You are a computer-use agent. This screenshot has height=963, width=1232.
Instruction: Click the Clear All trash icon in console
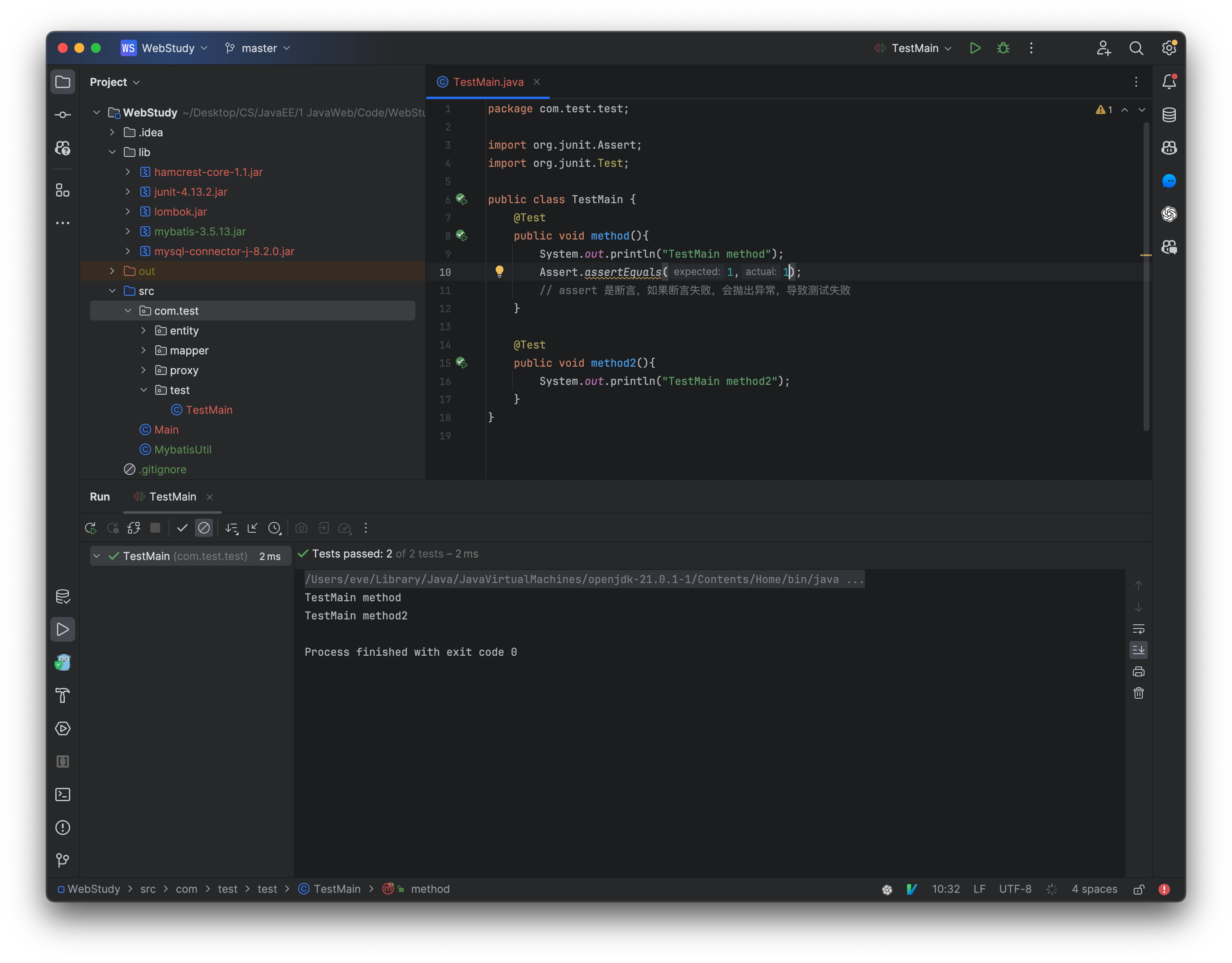click(x=1138, y=693)
